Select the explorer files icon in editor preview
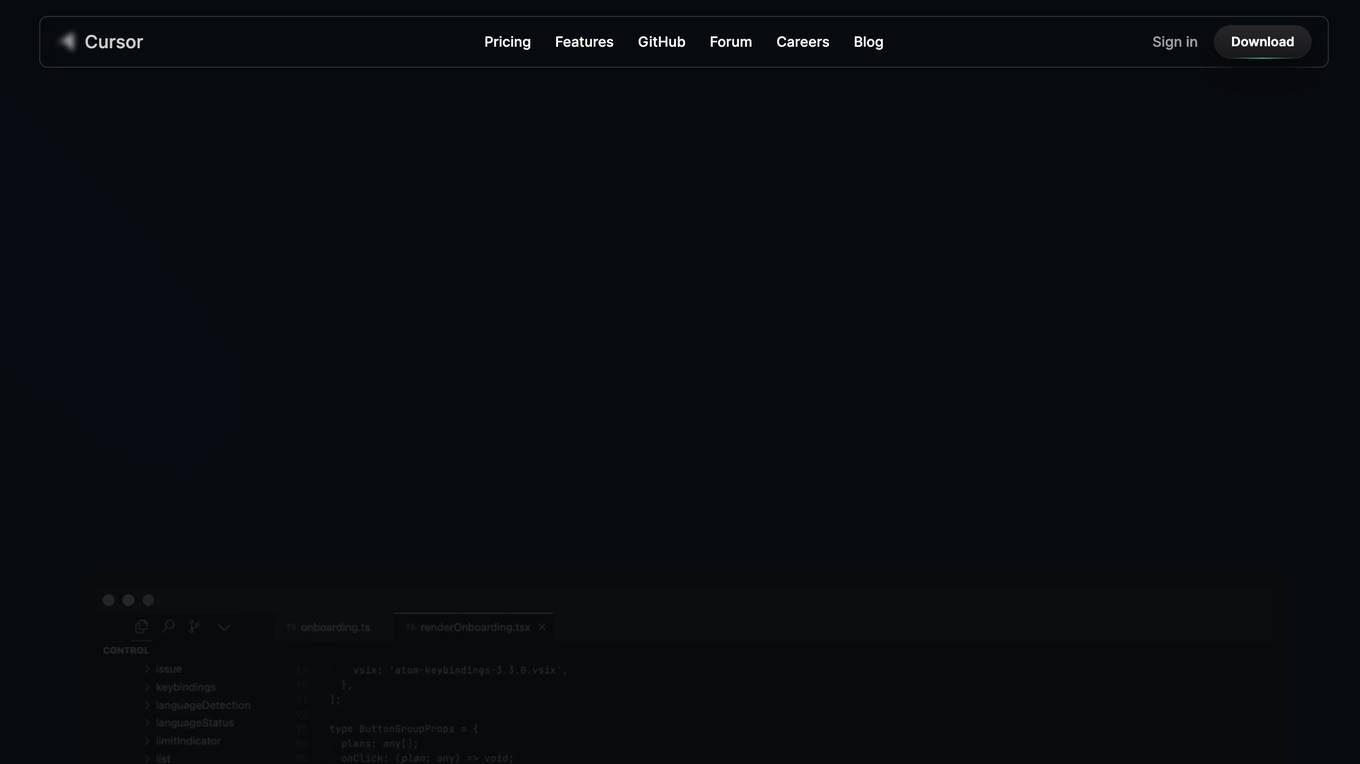Image resolution: width=1360 pixels, height=764 pixels. click(x=141, y=627)
